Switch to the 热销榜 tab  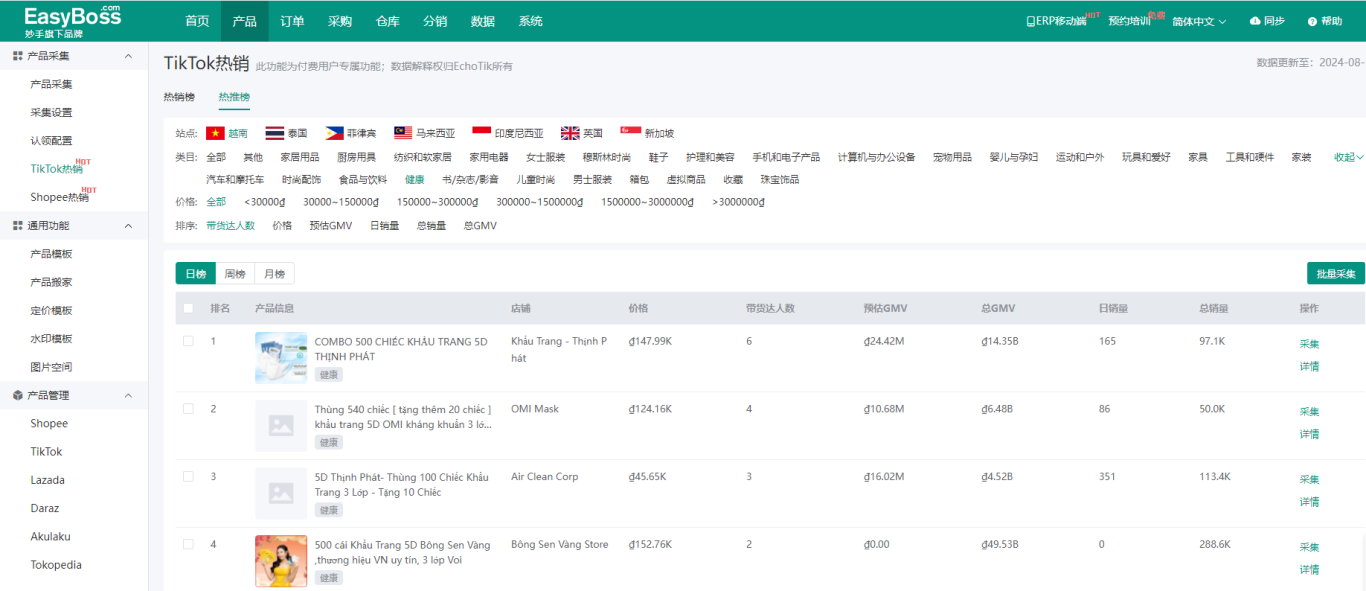pyautogui.click(x=179, y=97)
